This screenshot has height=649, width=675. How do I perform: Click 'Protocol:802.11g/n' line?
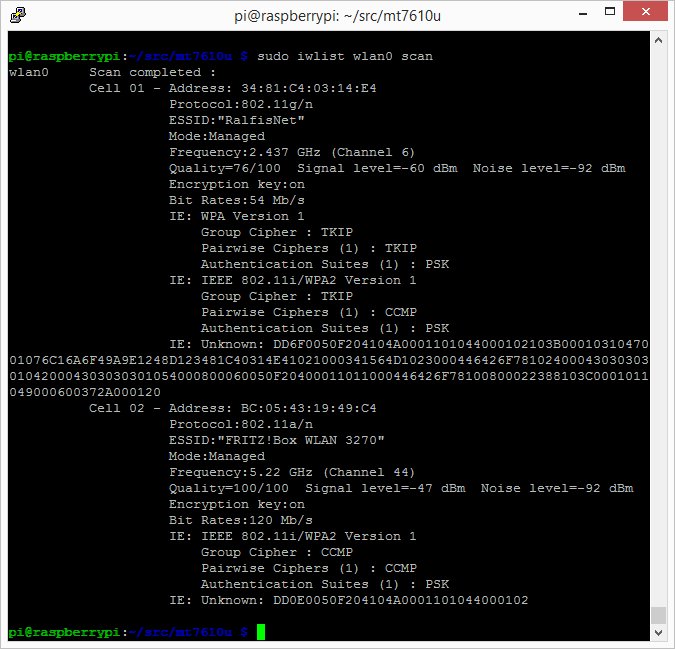tap(241, 104)
